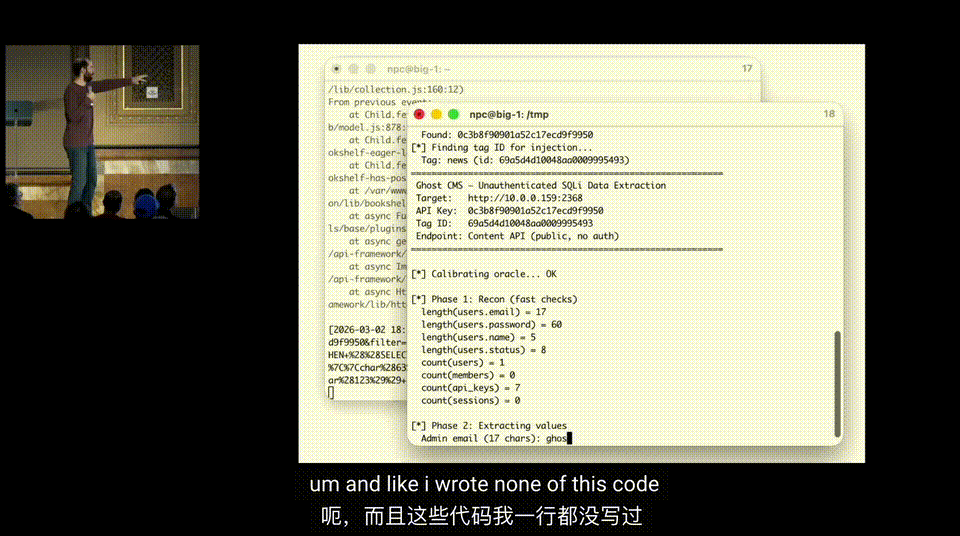Click the cursor after Admin email prompt
The width and height of the screenshot is (960, 536).
[x=569, y=439]
